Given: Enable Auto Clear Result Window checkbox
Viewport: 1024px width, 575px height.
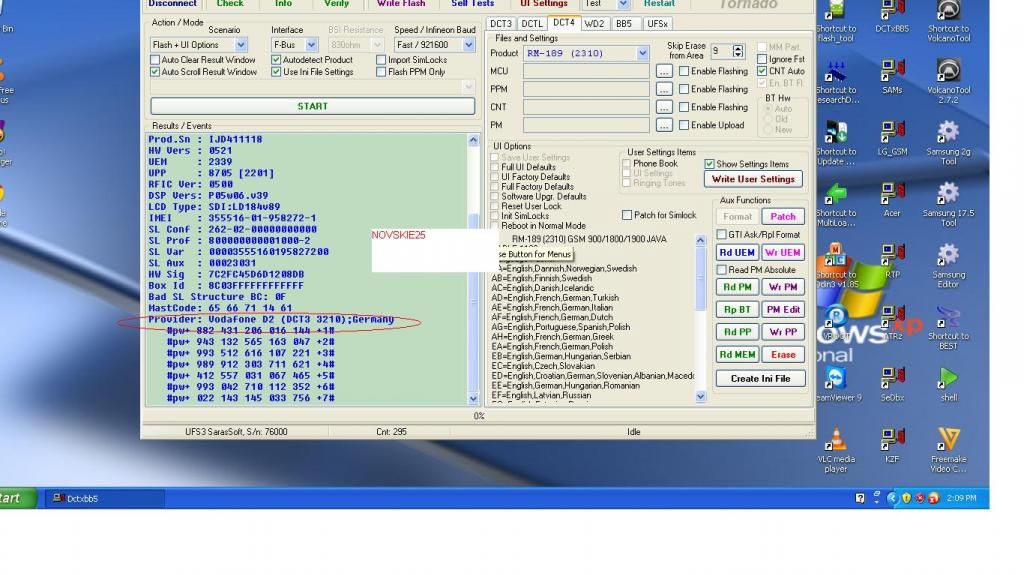Looking at the screenshot, I should pos(155,60).
